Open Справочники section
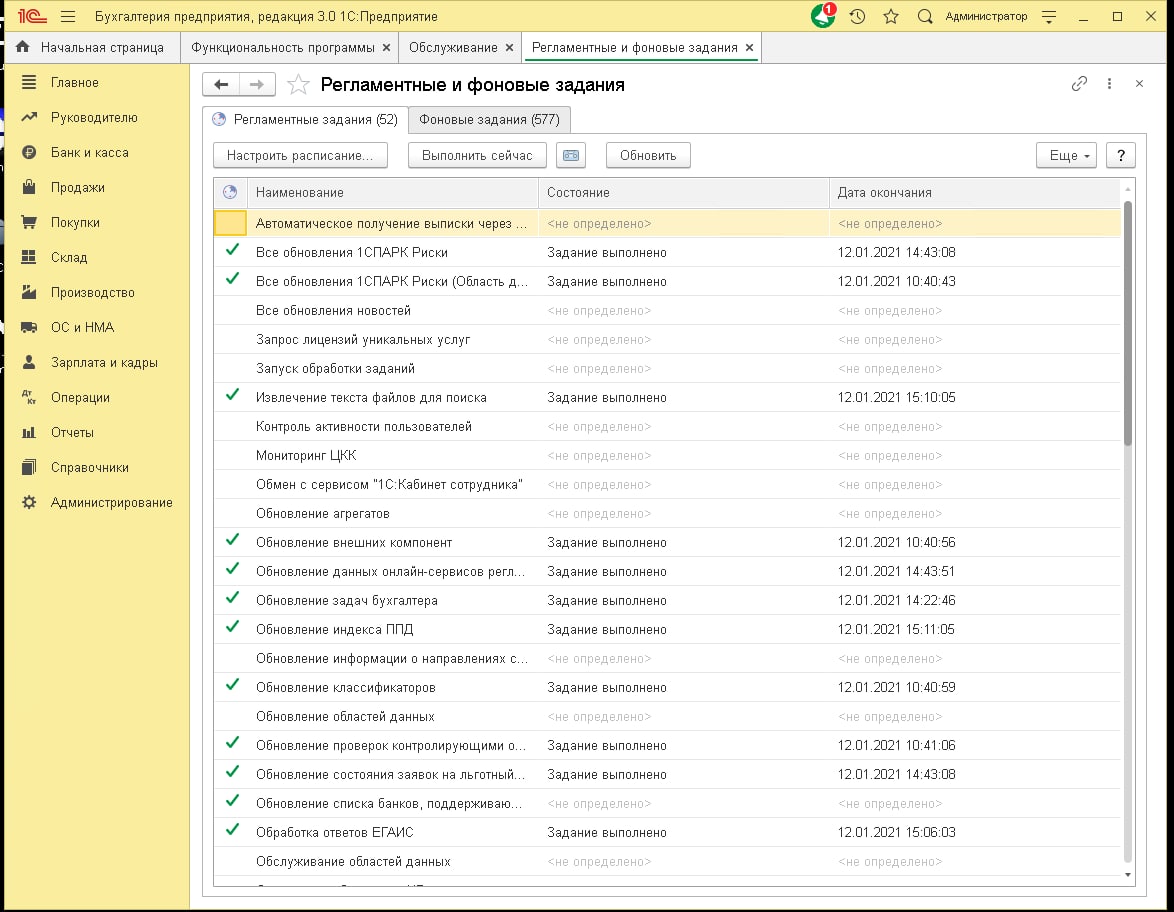The height and width of the screenshot is (912, 1174). click(x=90, y=467)
